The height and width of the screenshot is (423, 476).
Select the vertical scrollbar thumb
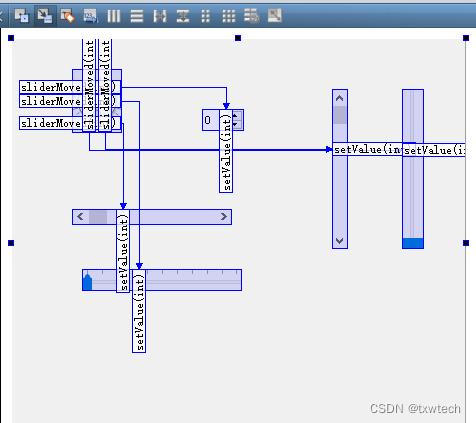pos(340,115)
